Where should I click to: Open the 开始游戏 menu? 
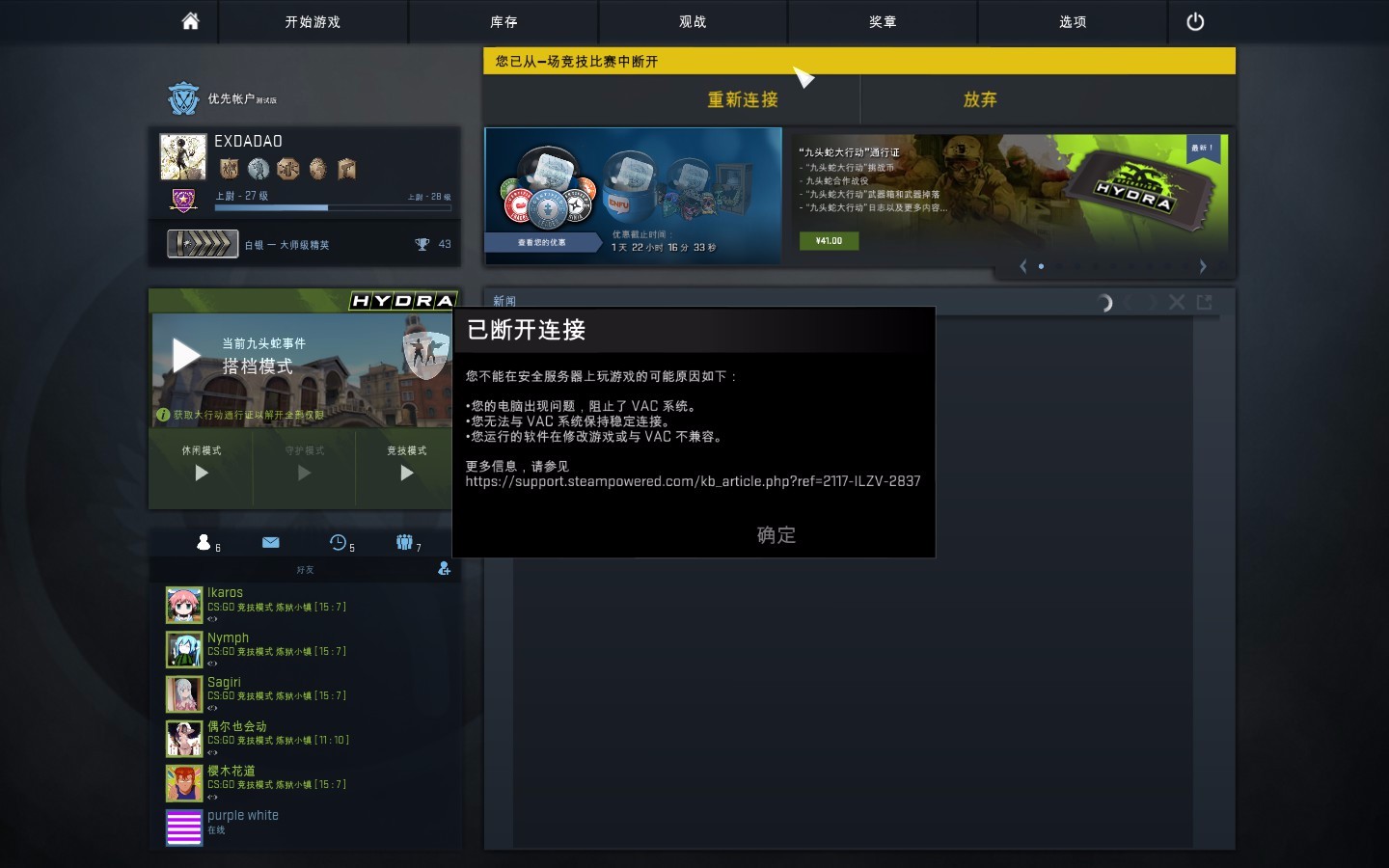coord(313,21)
